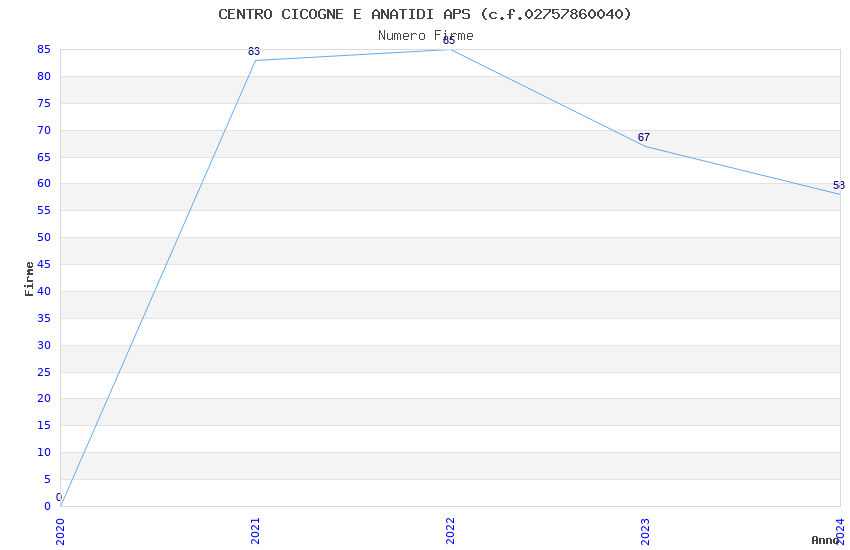Screen dimensions: 850x550
Task: Click the 2020 year label
Action: (x=60, y=532)
